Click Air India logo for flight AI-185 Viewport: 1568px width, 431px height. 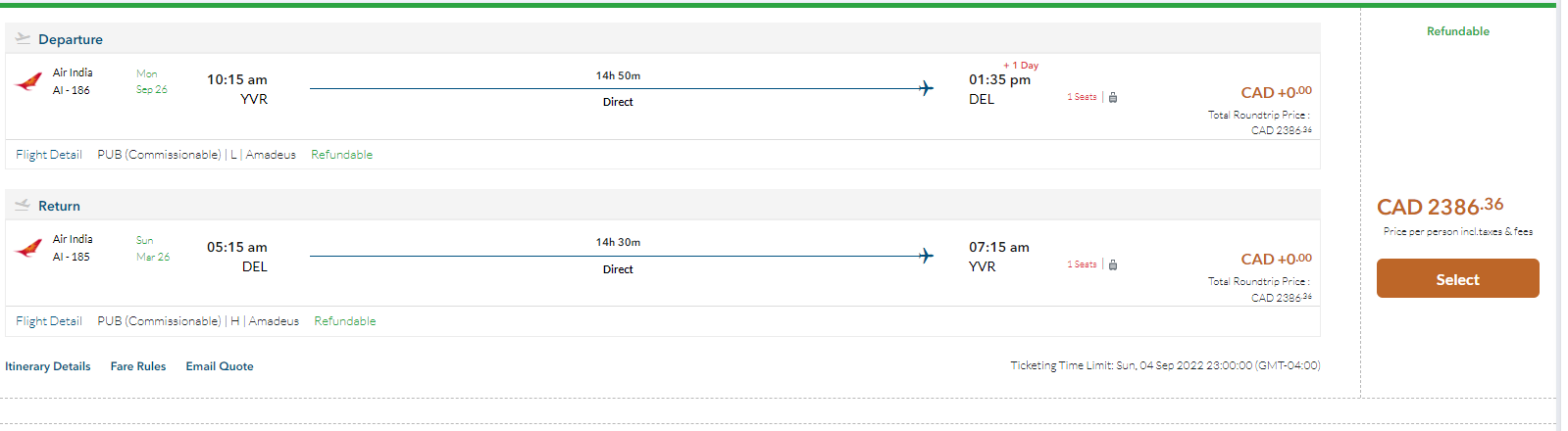29,248
